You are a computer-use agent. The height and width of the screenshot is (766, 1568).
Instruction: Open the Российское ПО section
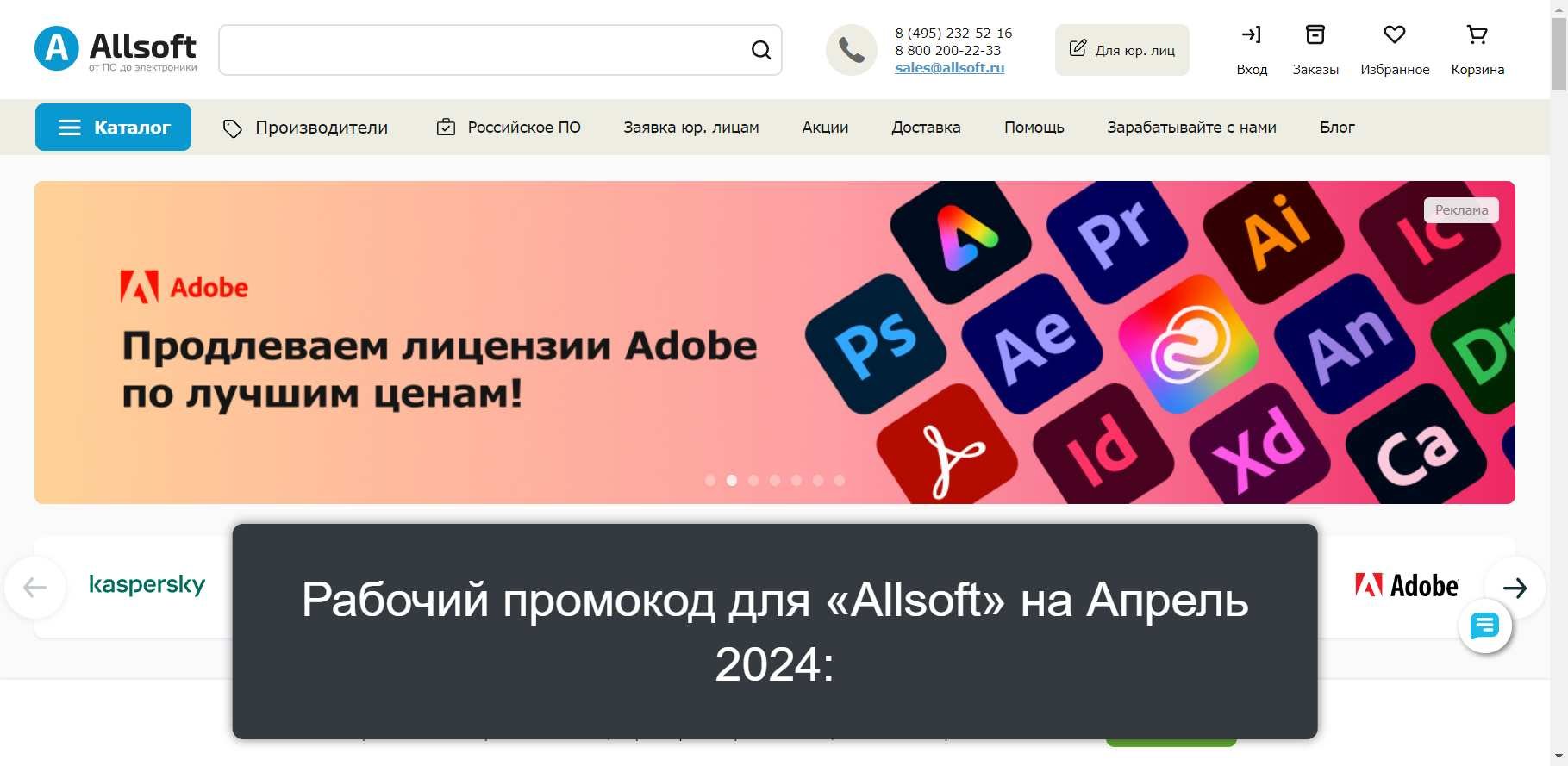click(509, 128)
